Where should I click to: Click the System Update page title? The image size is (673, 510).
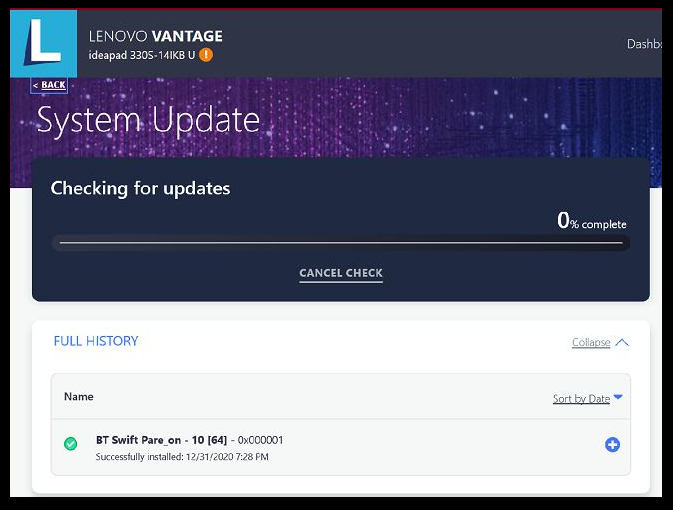pyautogui.click(x=149, y=120)
